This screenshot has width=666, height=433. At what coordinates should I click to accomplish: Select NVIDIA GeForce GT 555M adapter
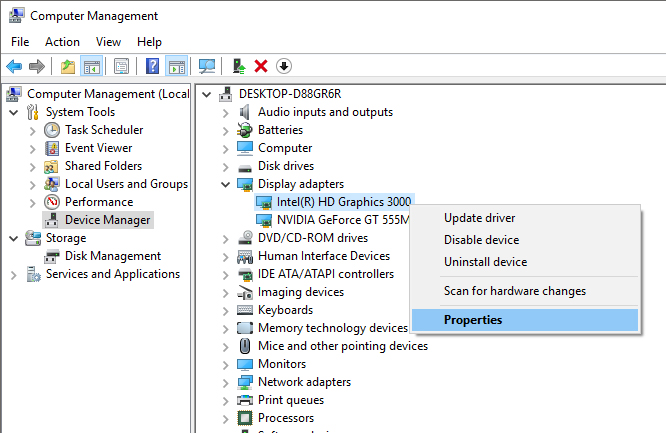pyautogui.click(x=343, y=220)
